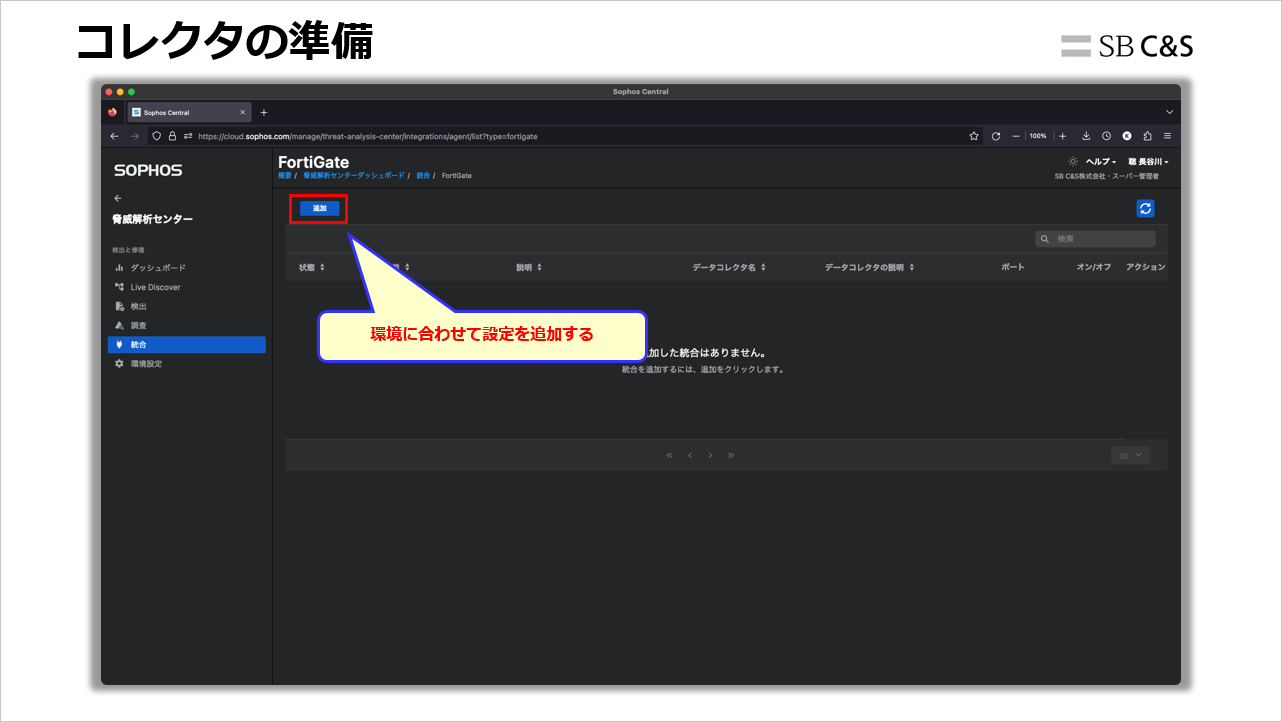
Task: Click the 100% zoom level indicator
Action: click(1038, 136)
